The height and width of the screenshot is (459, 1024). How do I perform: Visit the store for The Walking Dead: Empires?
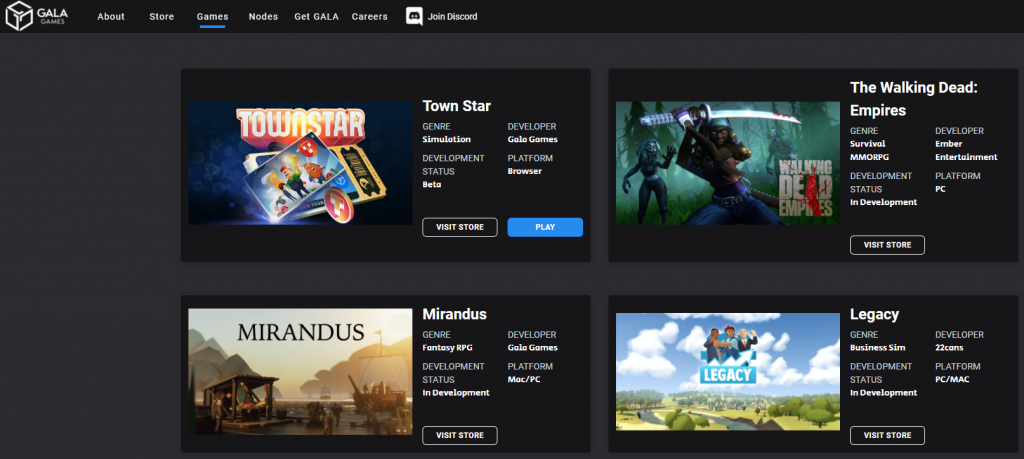(888, 245)
